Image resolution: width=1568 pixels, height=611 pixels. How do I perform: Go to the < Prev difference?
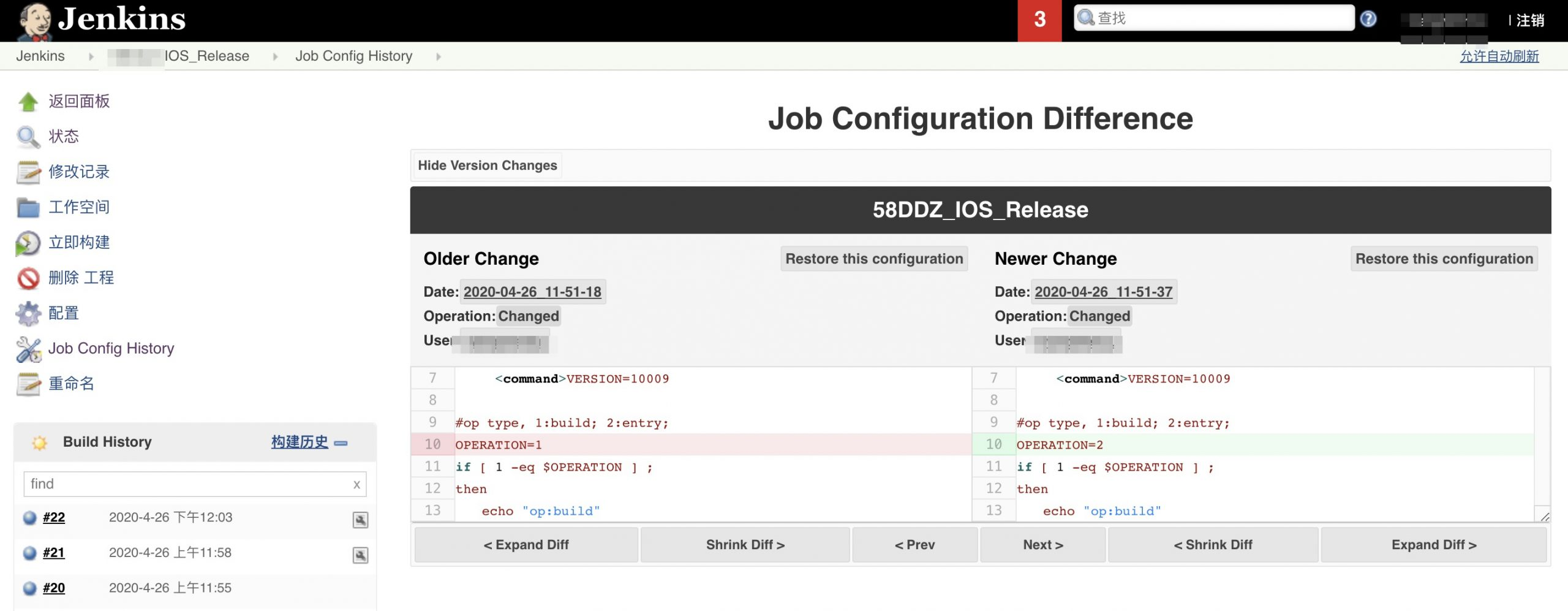coord(914,545)
